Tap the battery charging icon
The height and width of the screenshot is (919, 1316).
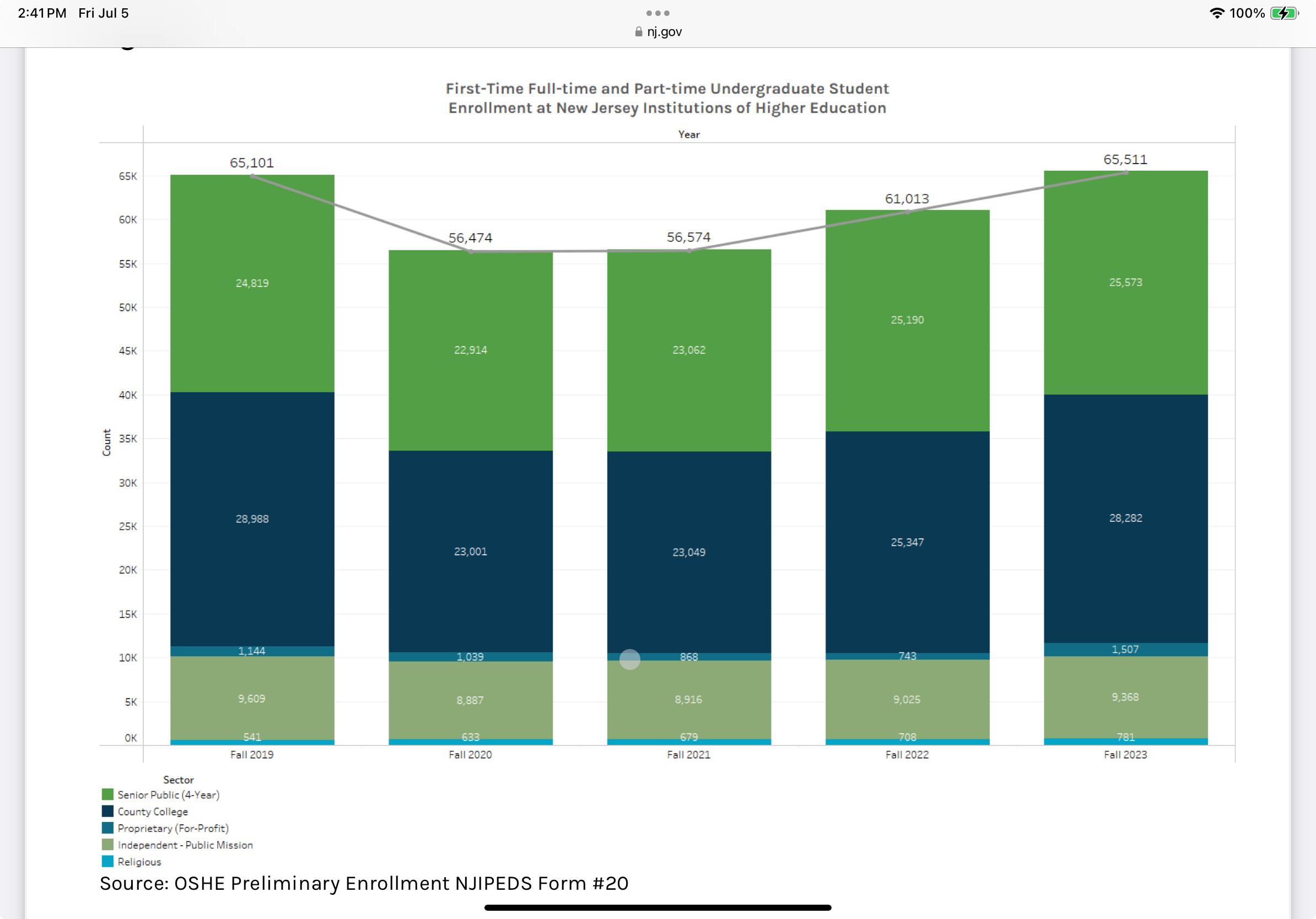[1284, 13]
